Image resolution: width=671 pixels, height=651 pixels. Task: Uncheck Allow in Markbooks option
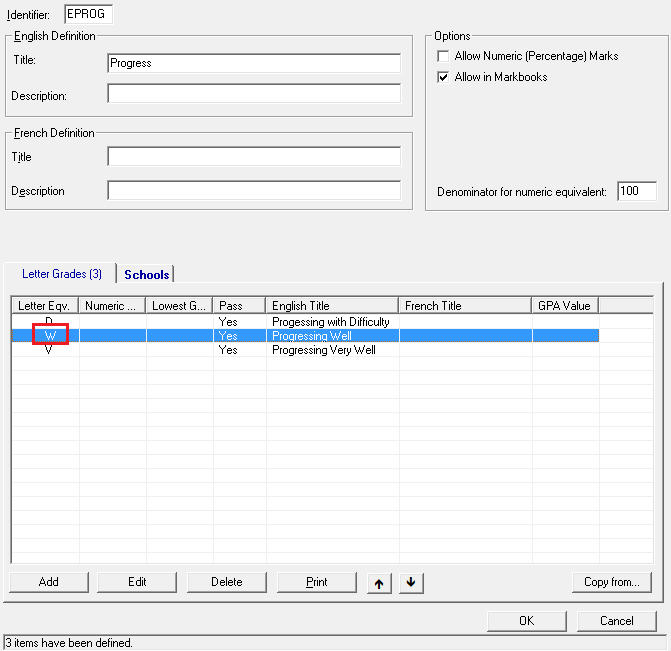click(x=443, y=77)
